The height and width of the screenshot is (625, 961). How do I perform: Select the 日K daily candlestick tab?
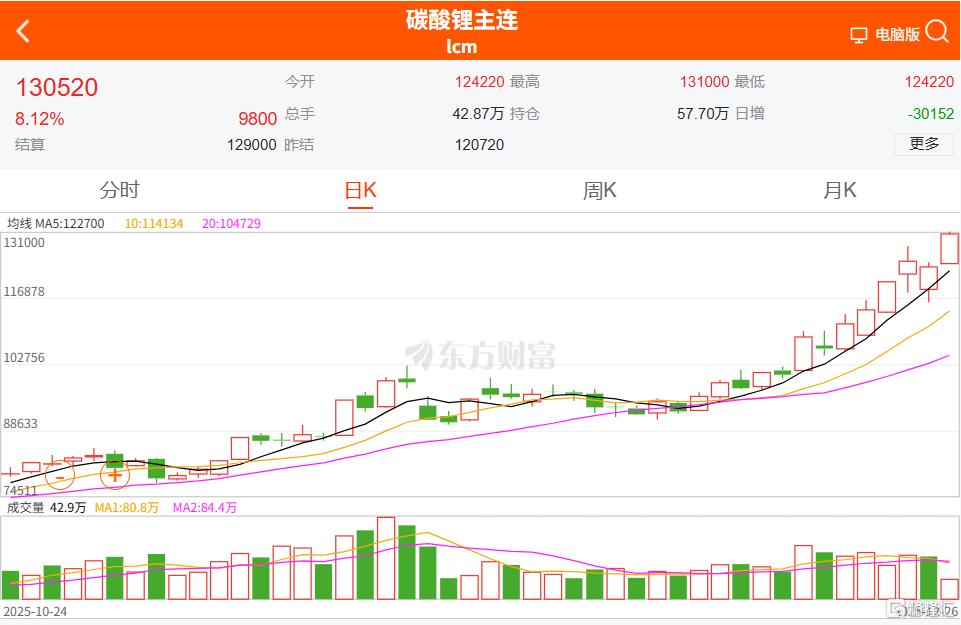(x=359, y=189)
